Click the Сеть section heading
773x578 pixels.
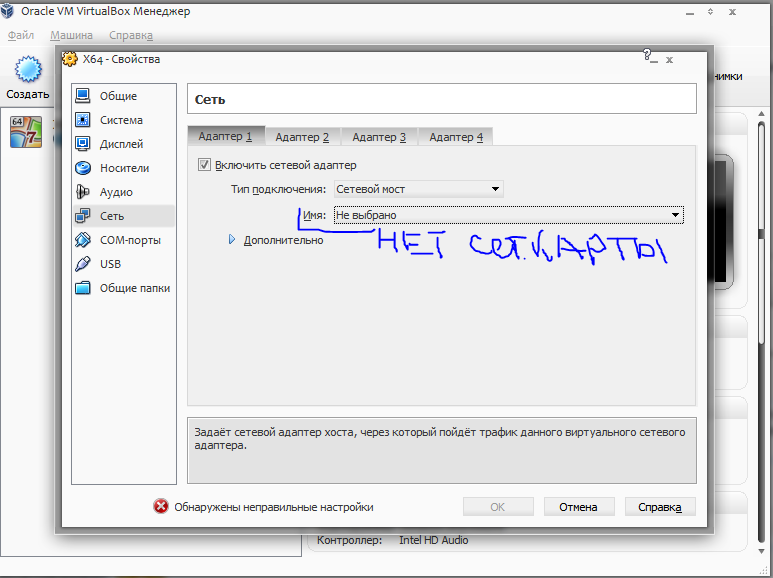point(210,100)
